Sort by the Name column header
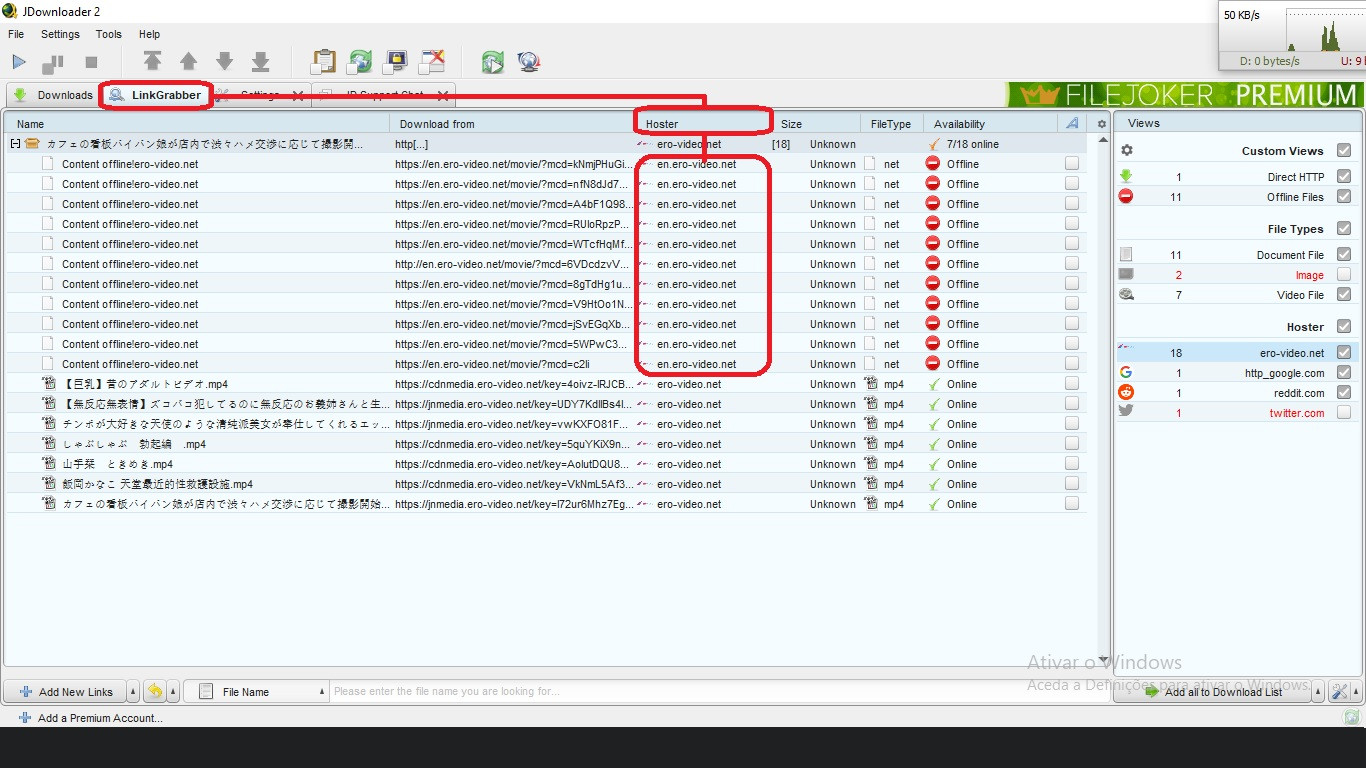 click(198, 124)
